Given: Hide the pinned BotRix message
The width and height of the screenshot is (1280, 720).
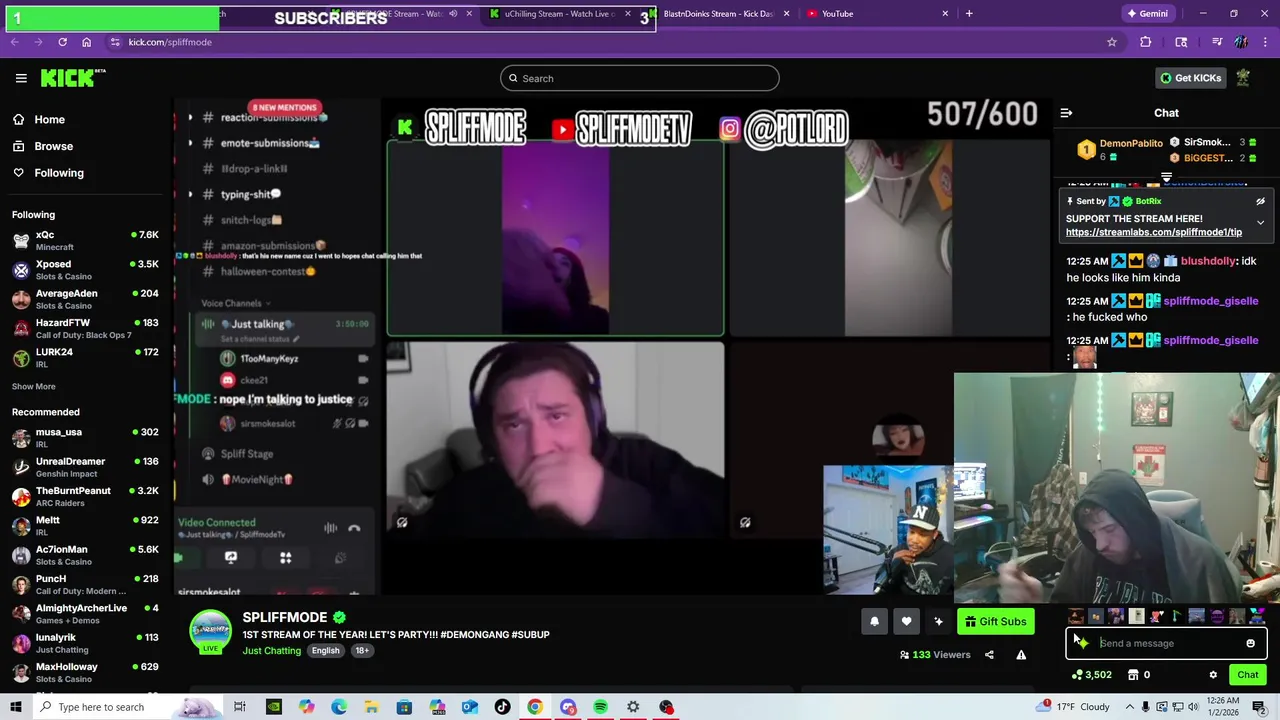Looking at the screenshot, I should click(x=1260, y=201).
